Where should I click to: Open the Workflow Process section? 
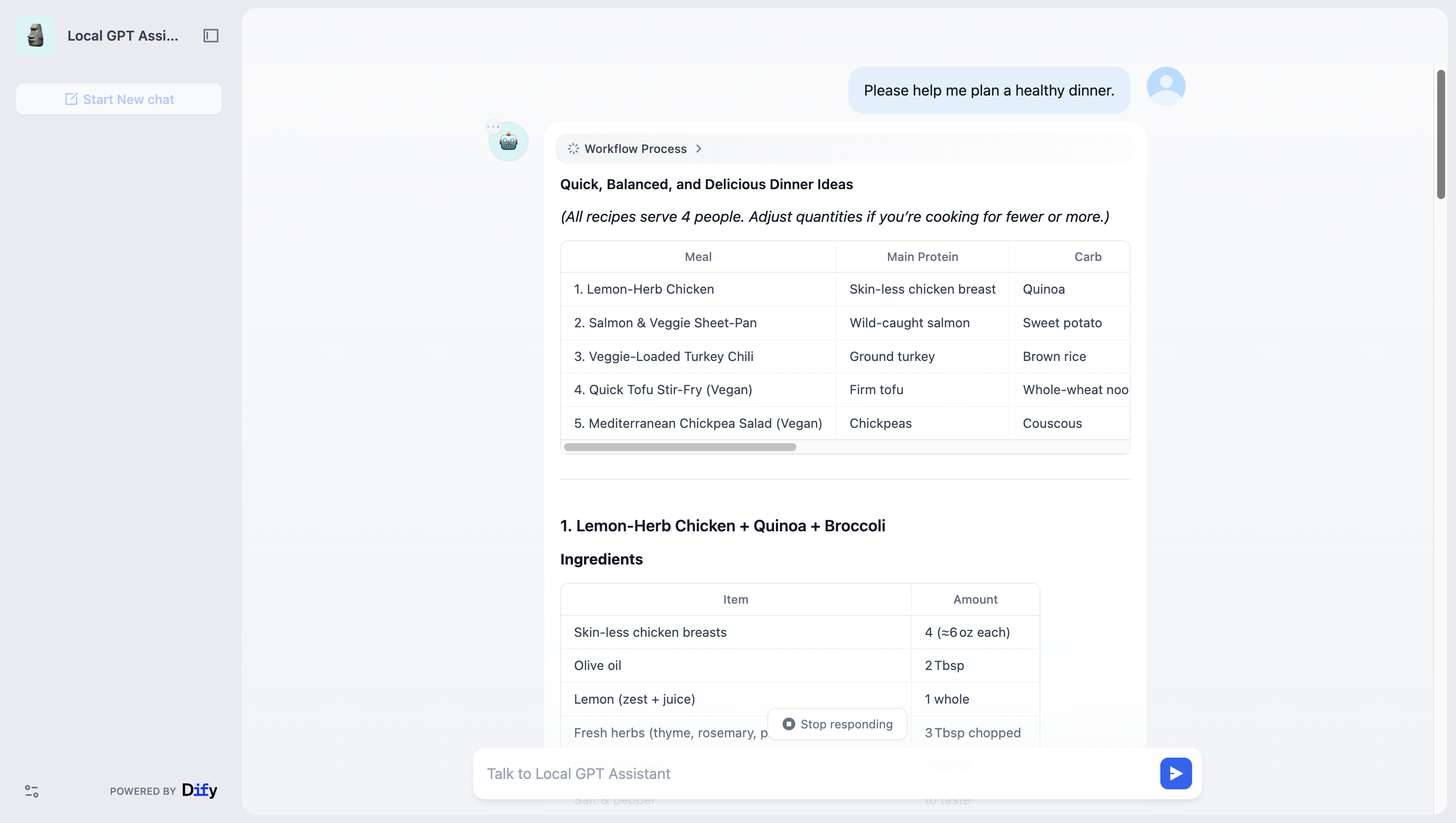635,149
